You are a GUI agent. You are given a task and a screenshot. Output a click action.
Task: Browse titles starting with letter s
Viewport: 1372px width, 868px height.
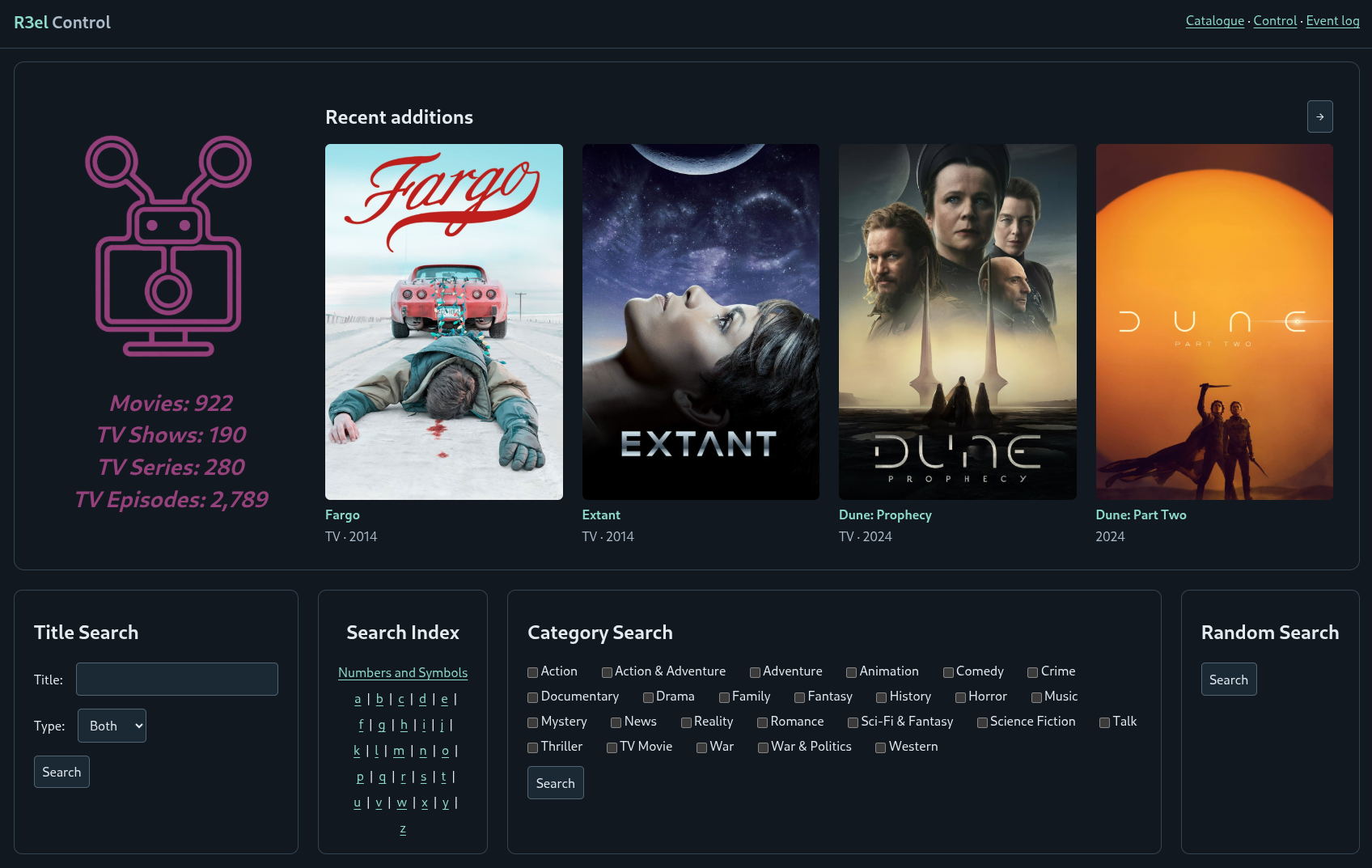423,777
